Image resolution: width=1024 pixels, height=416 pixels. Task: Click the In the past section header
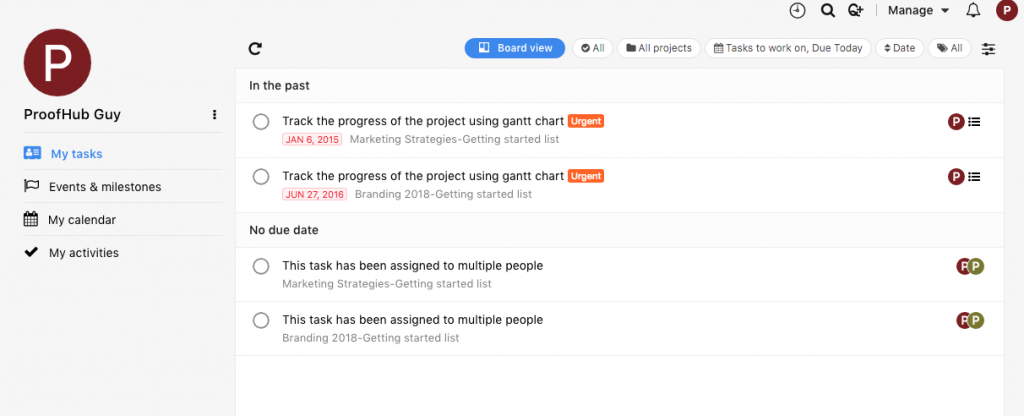(280, 86)
